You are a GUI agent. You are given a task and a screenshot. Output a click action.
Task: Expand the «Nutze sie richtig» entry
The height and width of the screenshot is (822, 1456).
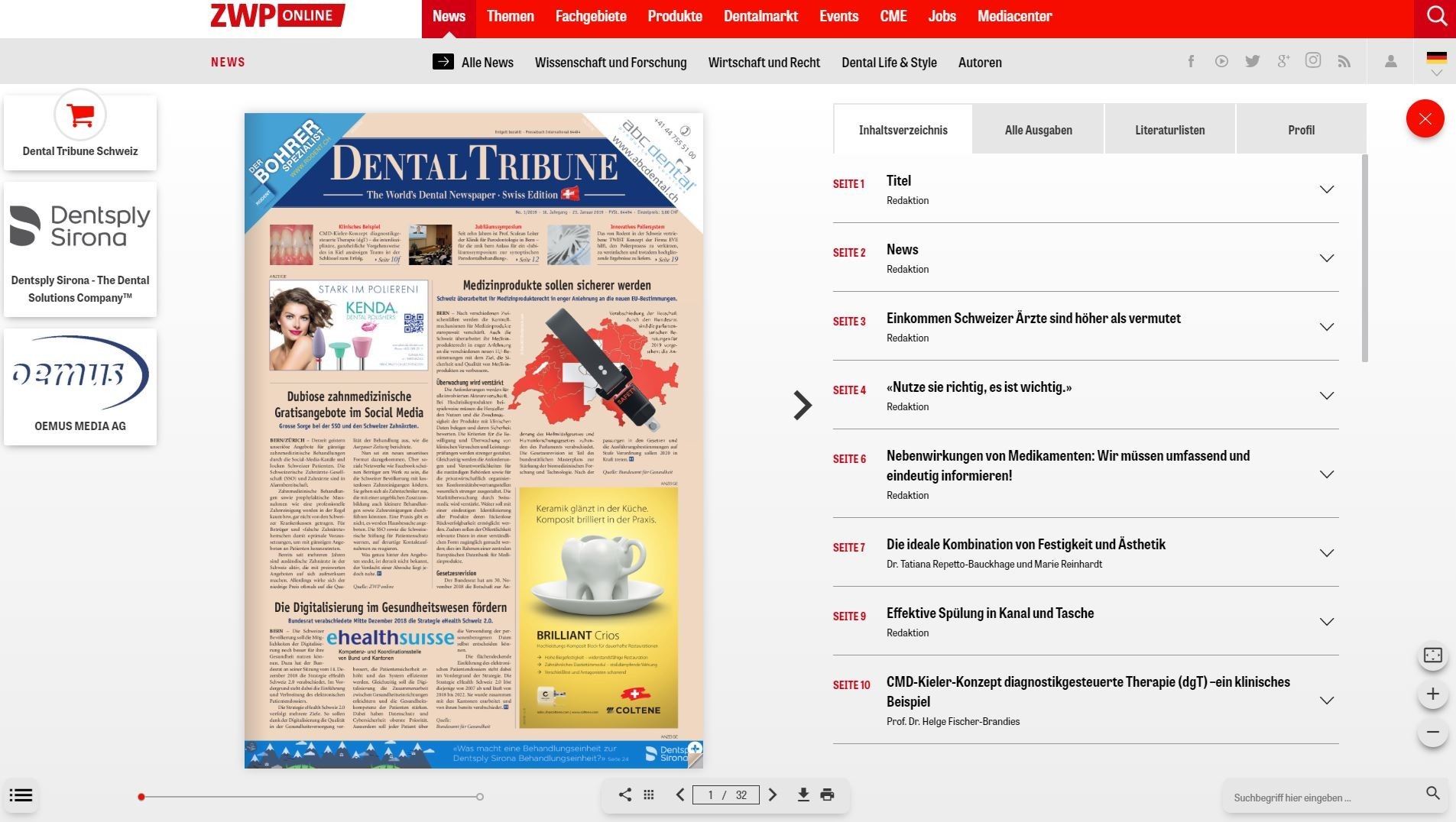tap(1327, 396)
